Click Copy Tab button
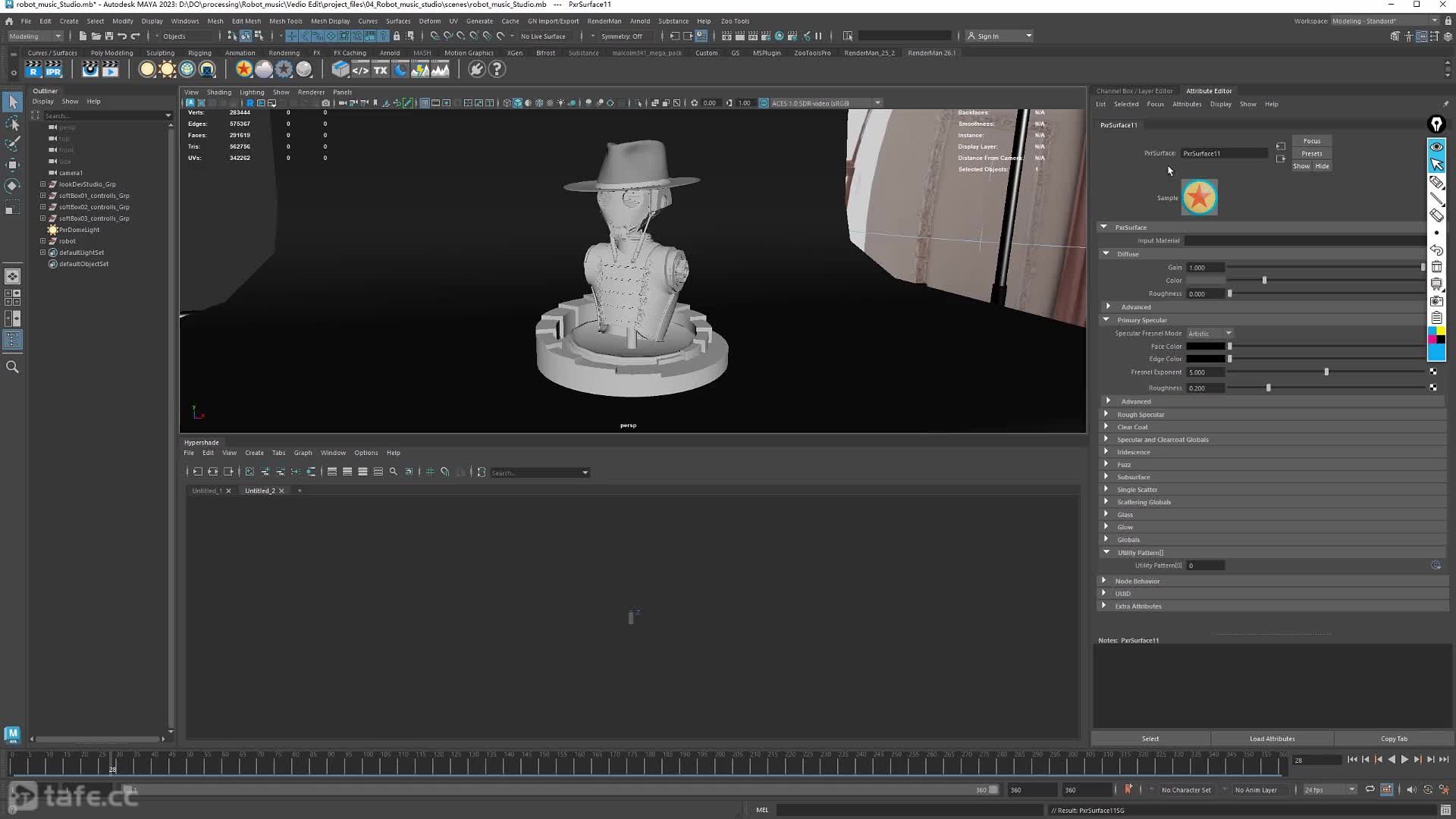This screenshot has width=1456, height=819. point(1394,739)
